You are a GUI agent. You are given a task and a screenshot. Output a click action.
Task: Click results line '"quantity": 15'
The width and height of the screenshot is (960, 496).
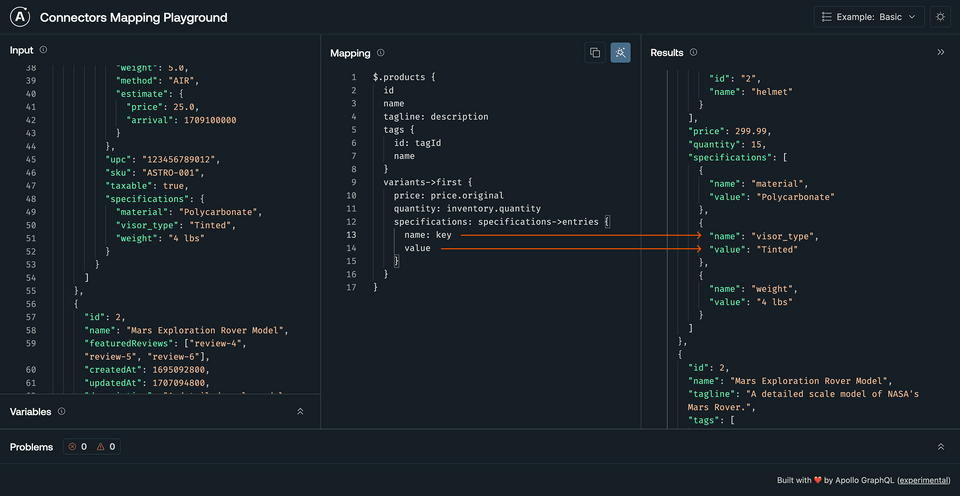click(x=727, y=145)
